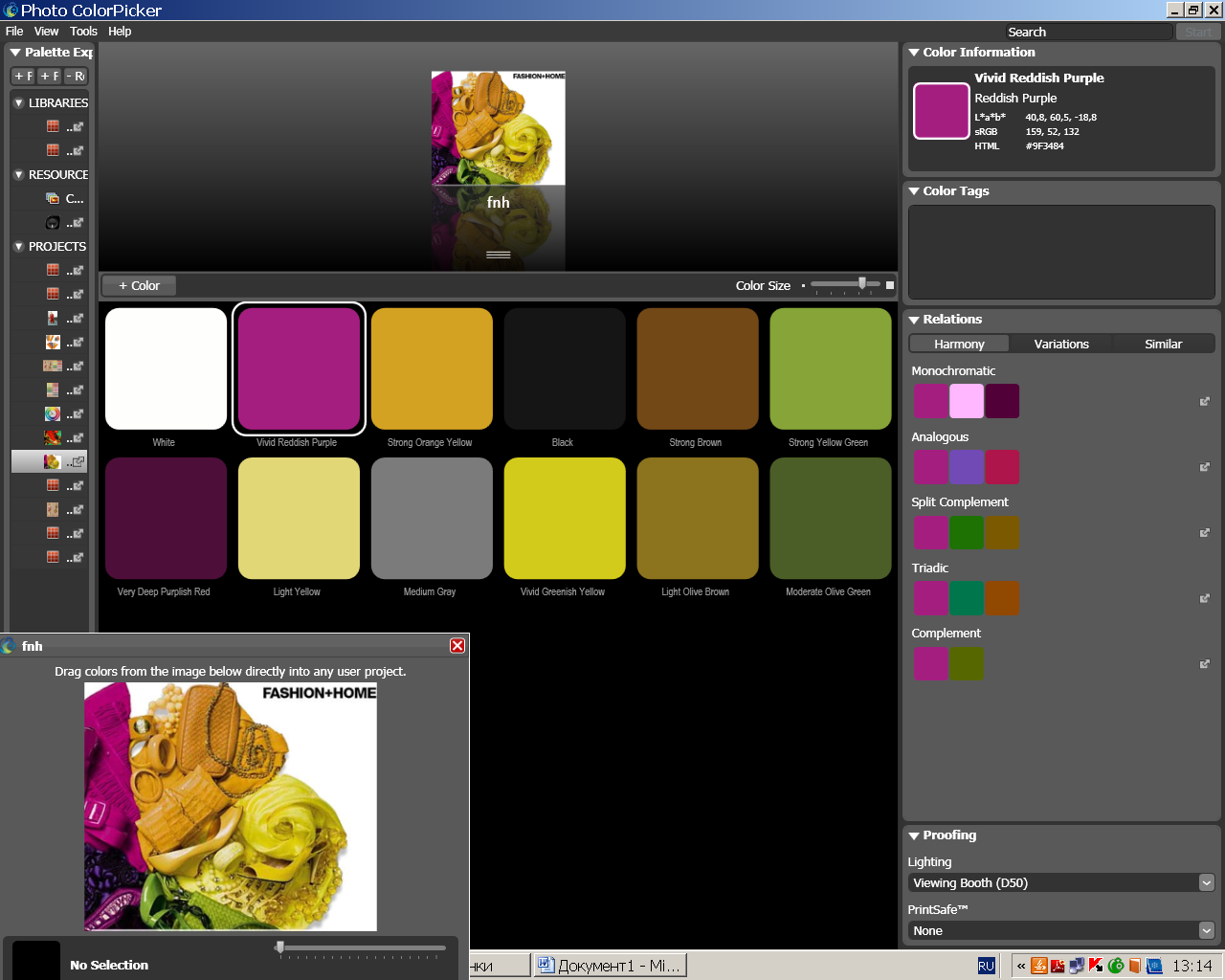1225x980 pixels.
Task: Click the fnh preview thumbnail in the top panel
Action: [498, 128]
